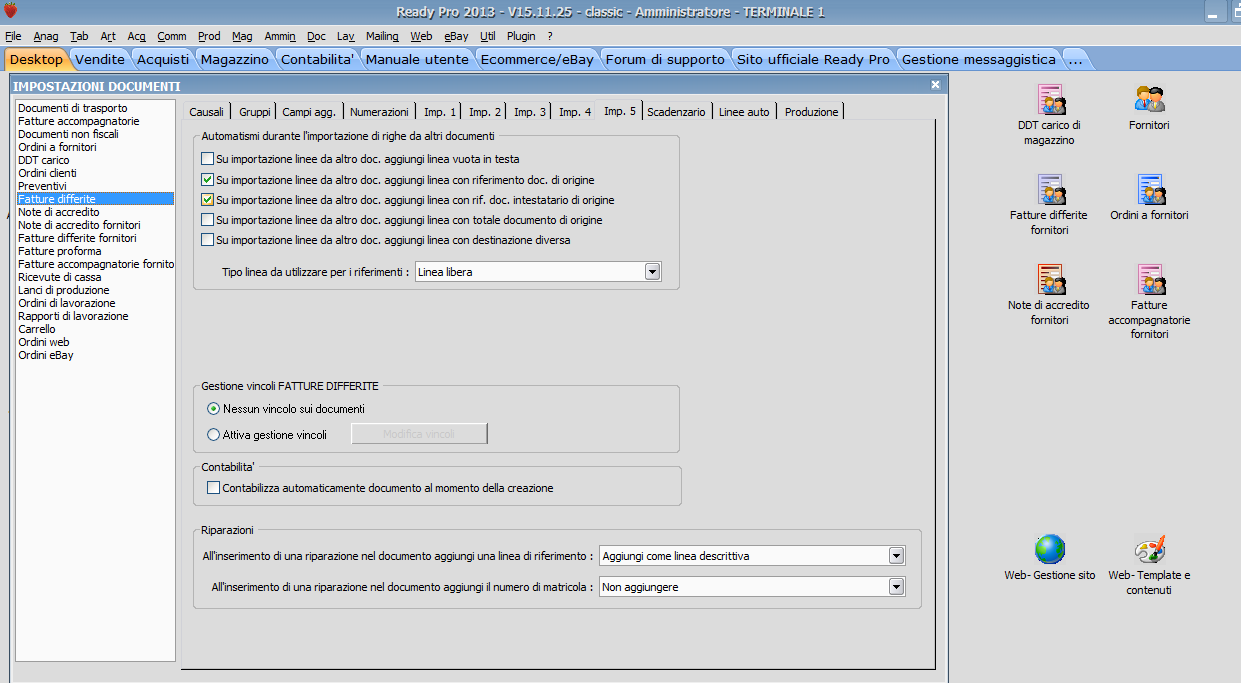
Task: Open the Ecommerce/eBay tab
Action: tap(537, 59)
